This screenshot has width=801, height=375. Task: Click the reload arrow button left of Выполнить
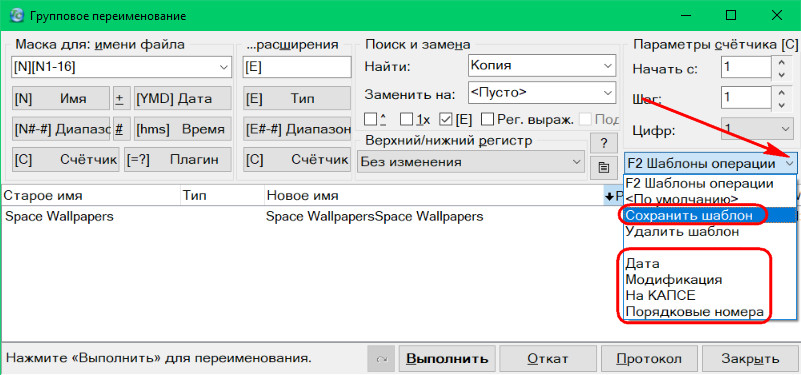tap(381, 358)
